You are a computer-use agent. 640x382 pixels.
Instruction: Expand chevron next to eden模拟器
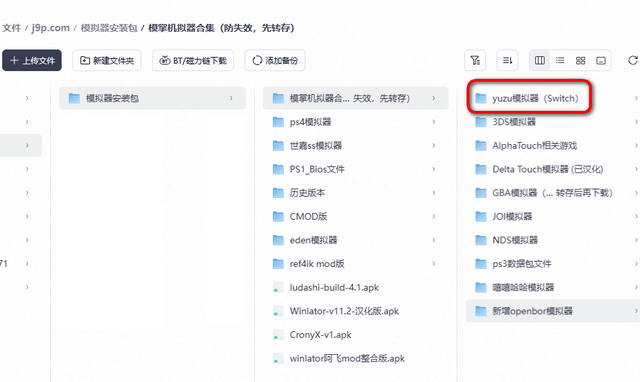coord(434,240)
